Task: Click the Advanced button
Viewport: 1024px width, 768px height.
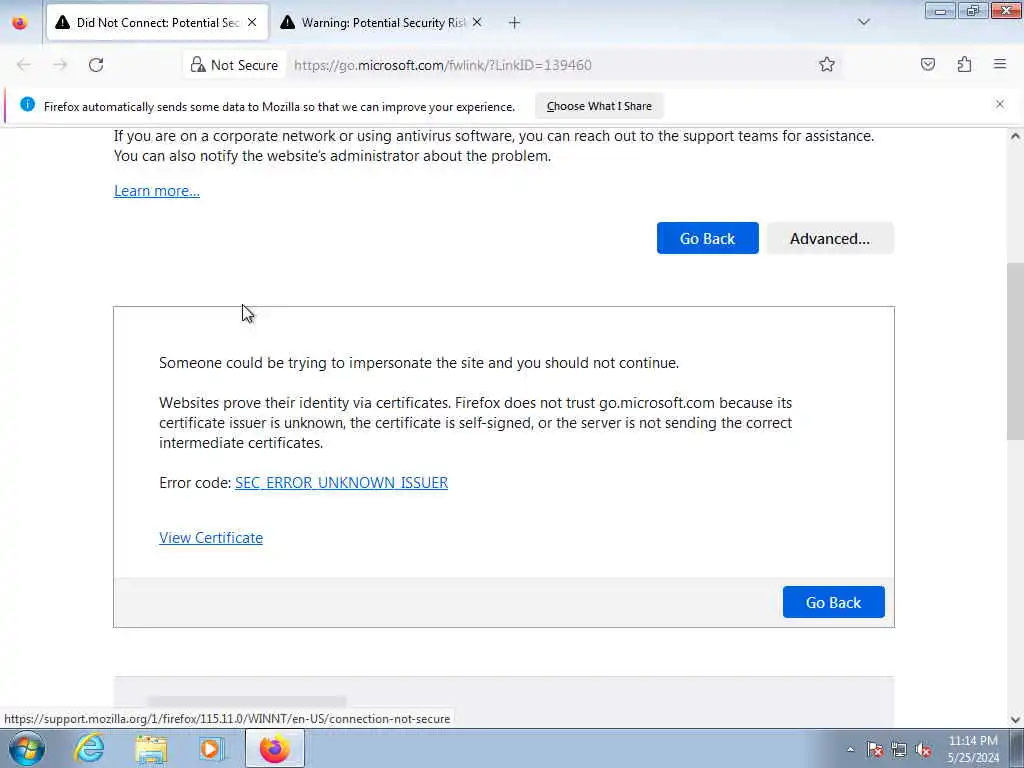Action: point(830,238)
